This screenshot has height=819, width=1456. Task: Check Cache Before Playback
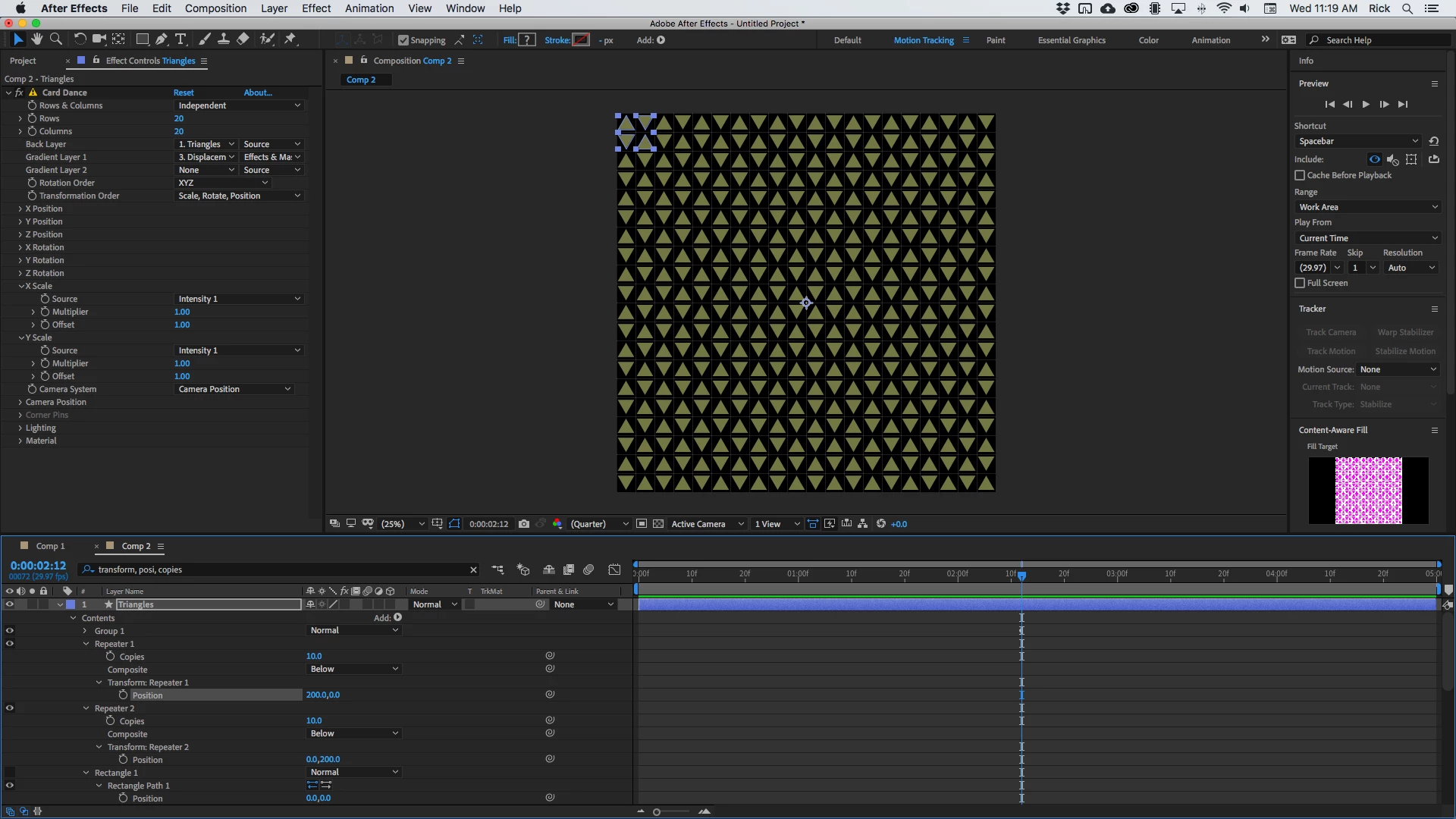coord(1300,175)
